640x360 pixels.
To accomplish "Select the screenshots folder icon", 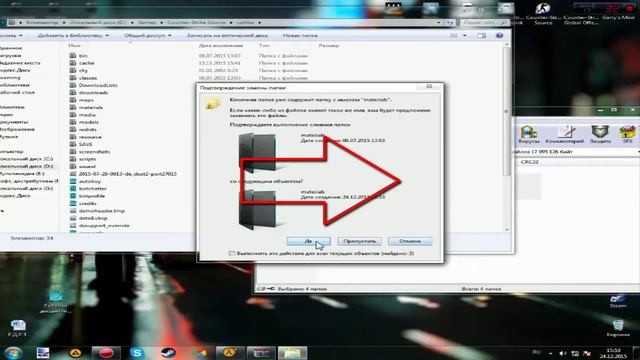I will click(73, 151).
